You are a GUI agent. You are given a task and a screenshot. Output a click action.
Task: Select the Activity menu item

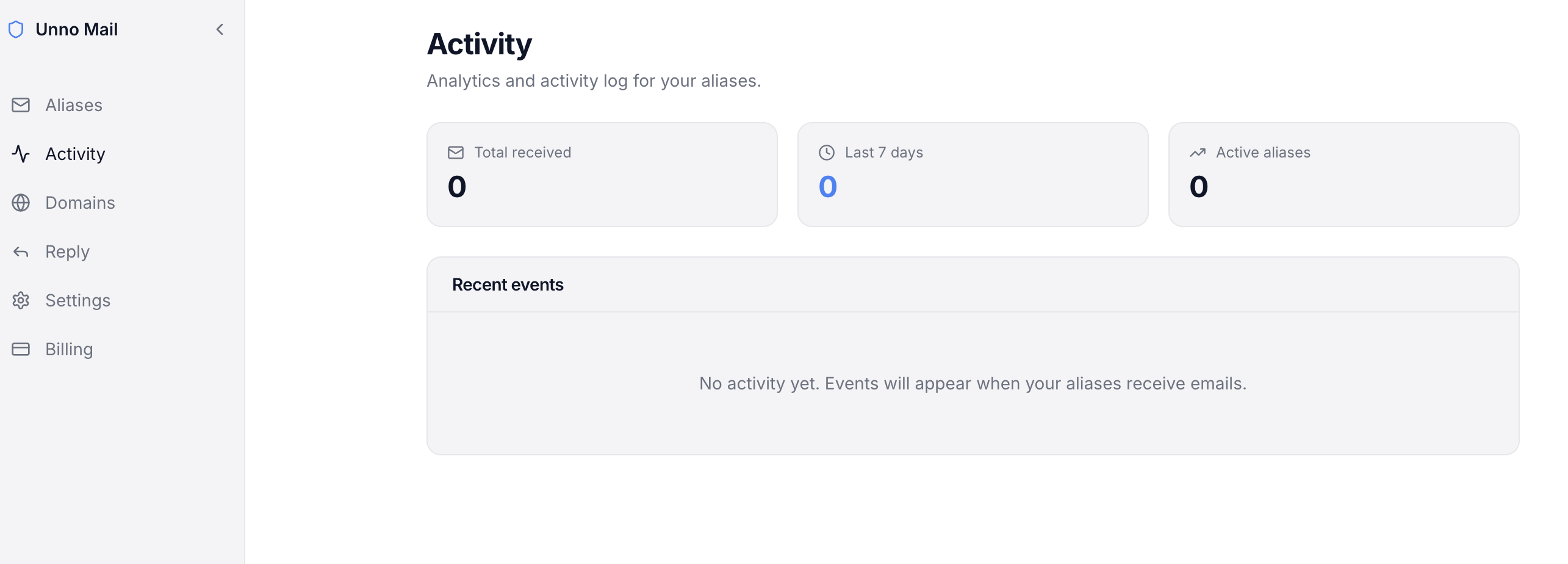coord(75,154)
